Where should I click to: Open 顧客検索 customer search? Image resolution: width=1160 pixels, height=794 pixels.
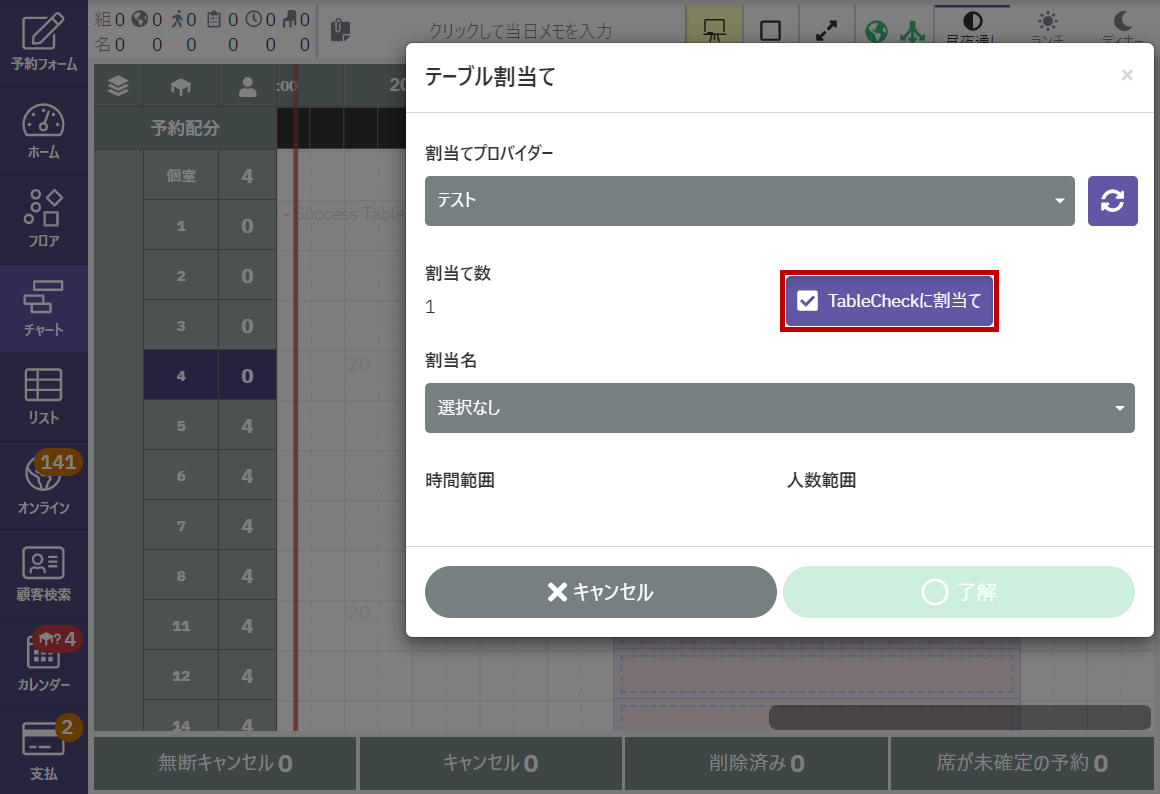(x=43, y=573)
